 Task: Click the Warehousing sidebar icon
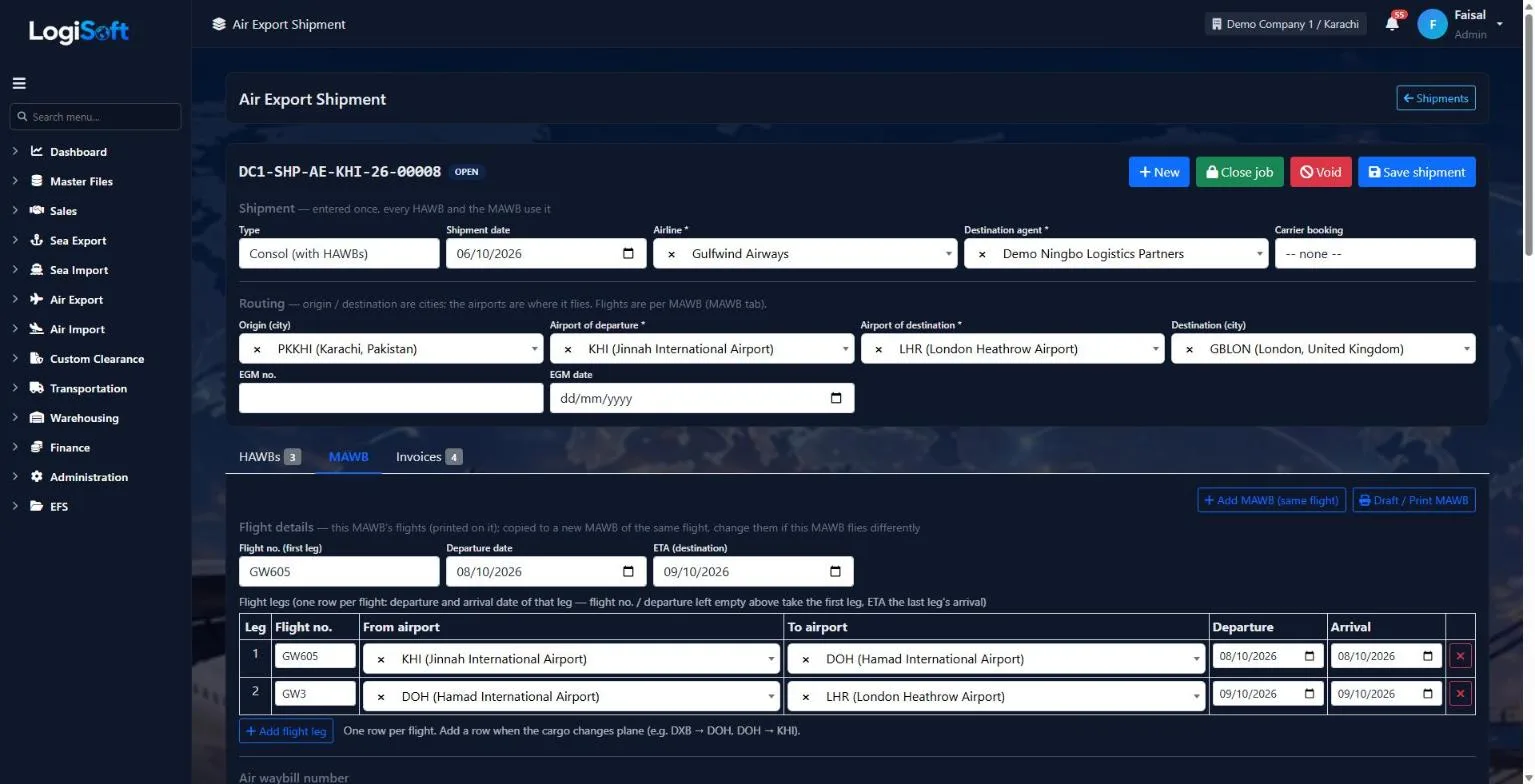tap(37, 418)
